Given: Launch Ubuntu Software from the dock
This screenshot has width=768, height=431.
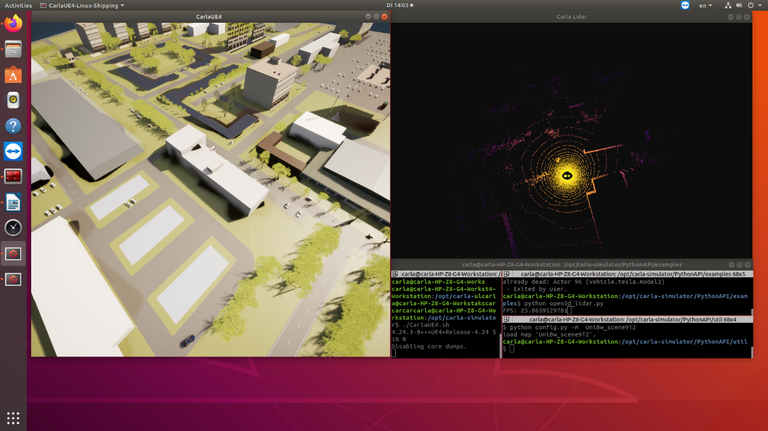Looking at the screenshot, I should tap(13, 75).
